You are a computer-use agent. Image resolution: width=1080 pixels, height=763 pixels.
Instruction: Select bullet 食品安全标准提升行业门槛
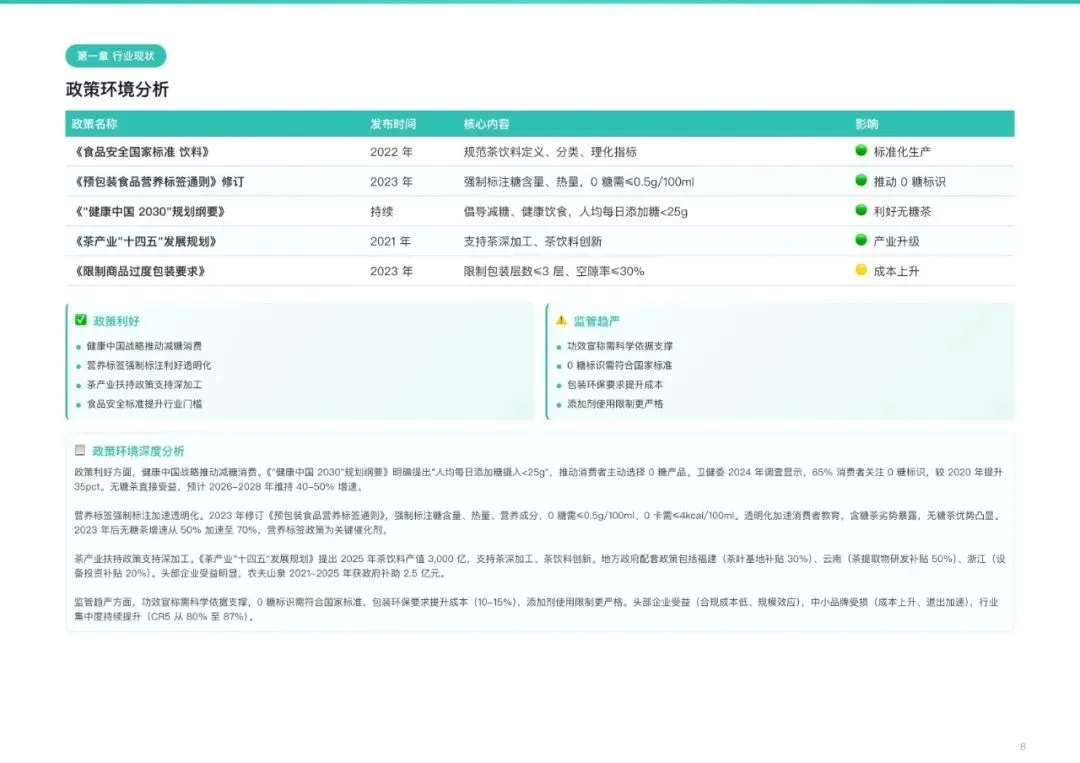pyautogui.click(x=144, y=404)
